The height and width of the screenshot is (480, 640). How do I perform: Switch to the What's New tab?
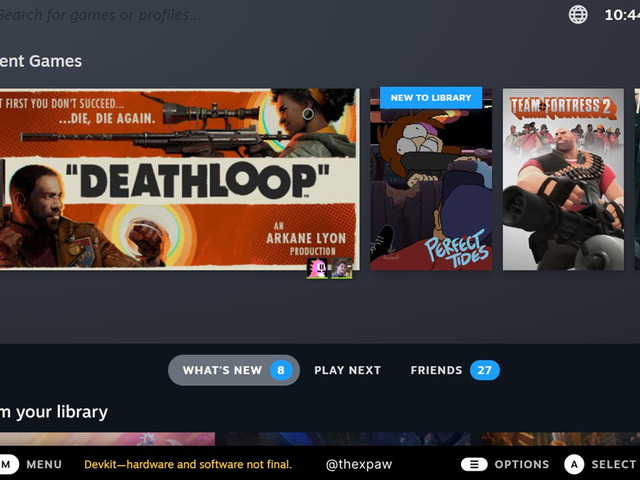pos(222,370)
